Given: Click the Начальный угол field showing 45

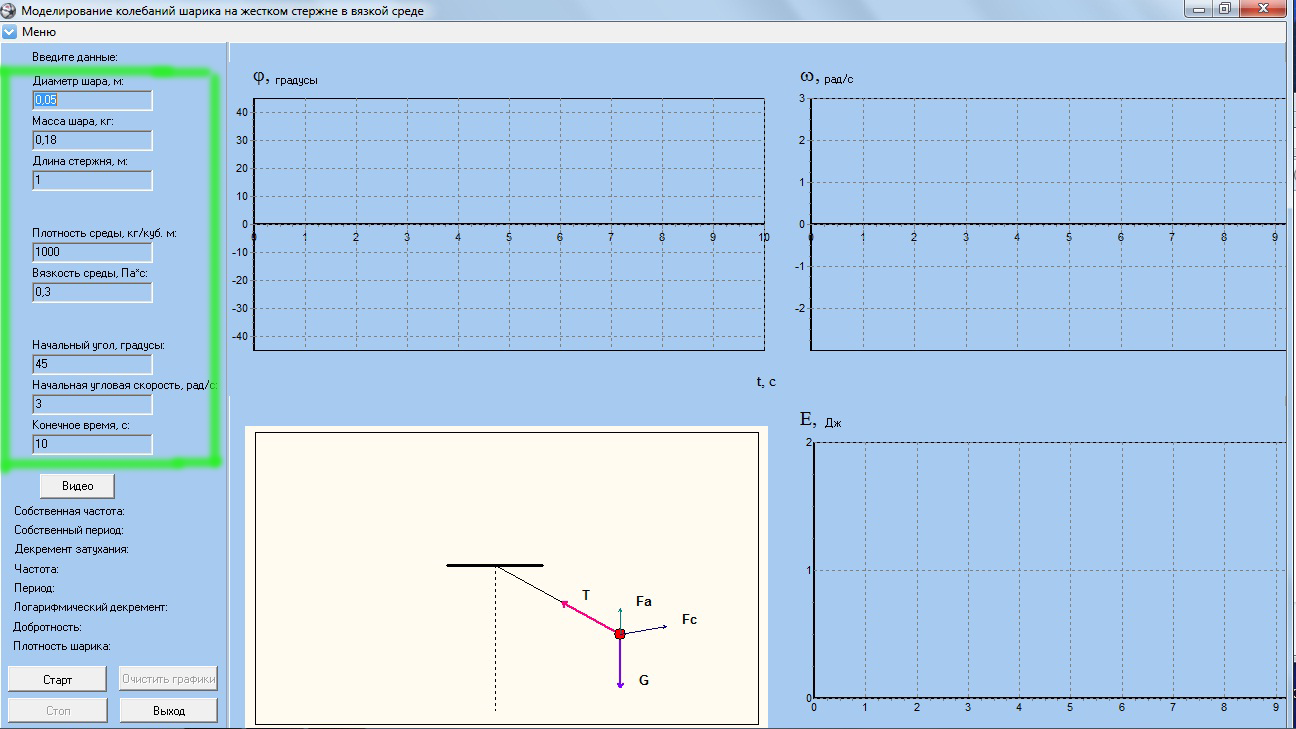Looking at the screenshot, I should pos(92,364).
